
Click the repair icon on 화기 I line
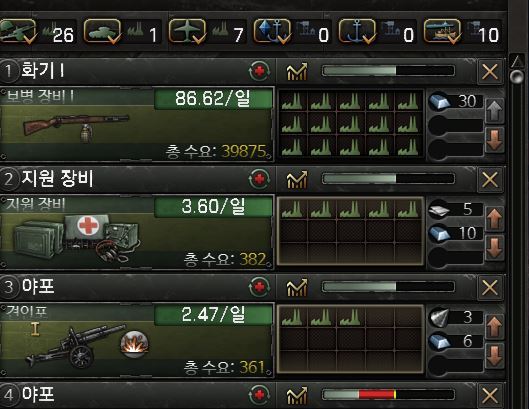click(x=259, y=71)
